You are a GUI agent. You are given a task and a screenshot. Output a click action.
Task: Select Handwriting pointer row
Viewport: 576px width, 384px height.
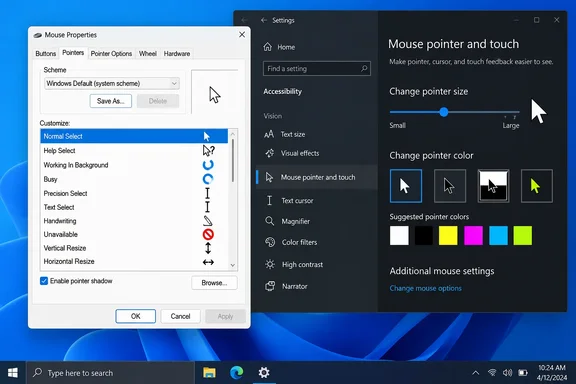click(x=134, y=221)
